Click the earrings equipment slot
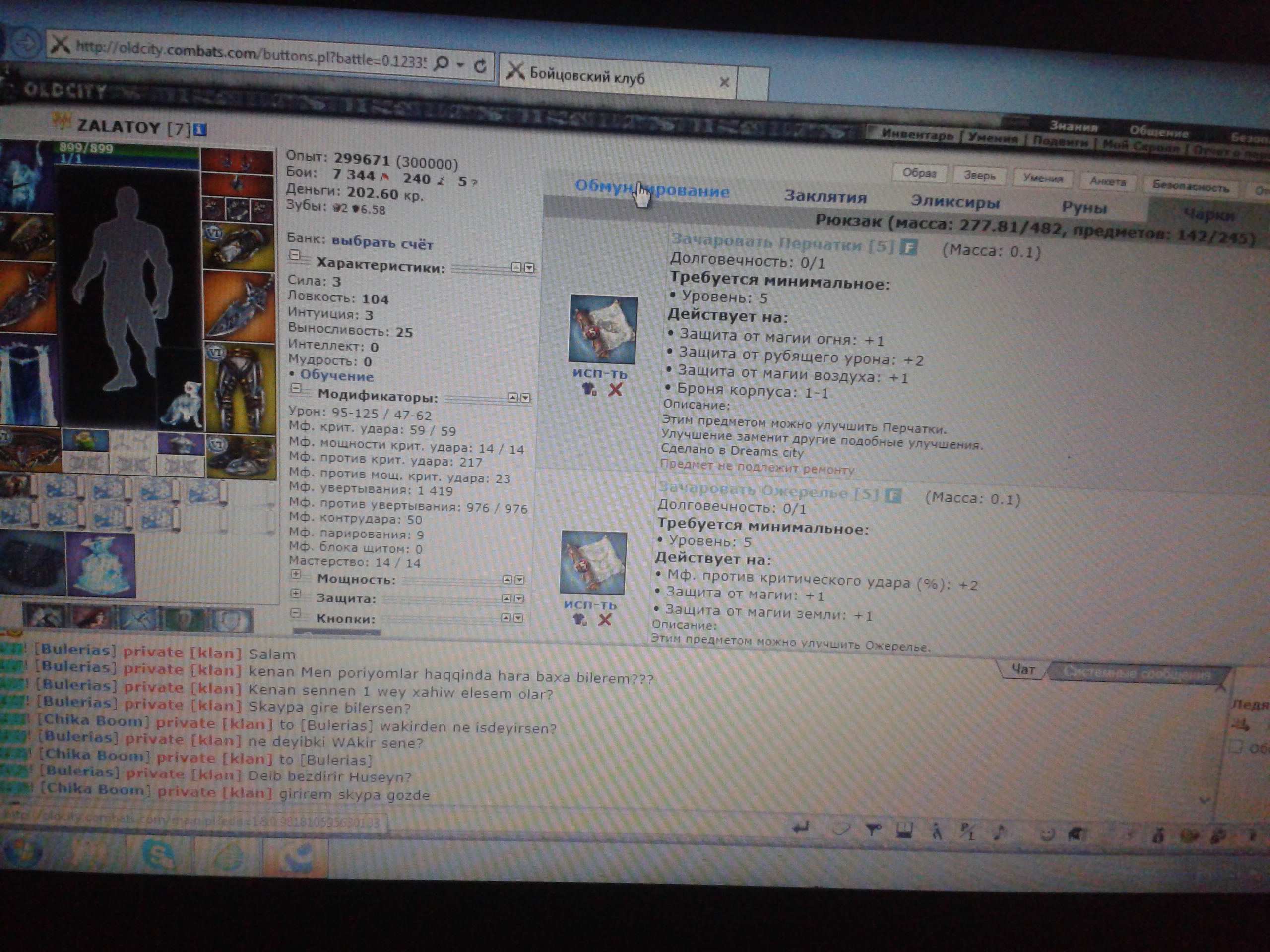 [237, 162]
